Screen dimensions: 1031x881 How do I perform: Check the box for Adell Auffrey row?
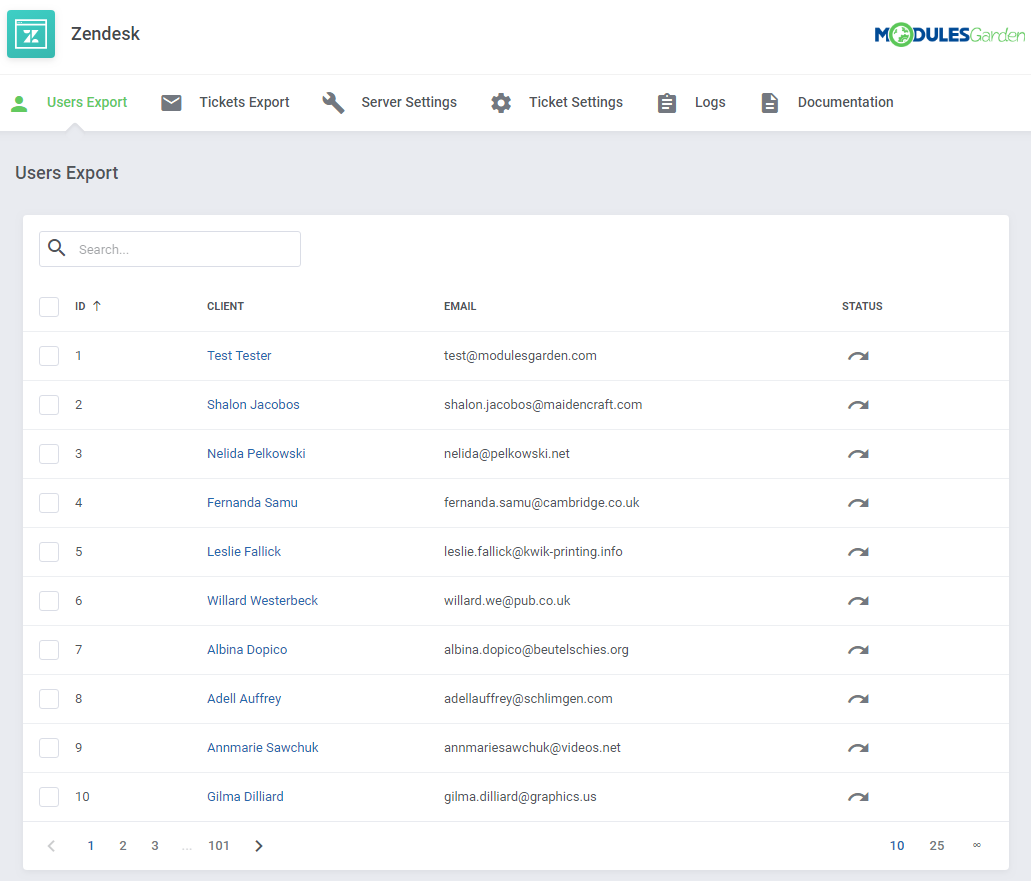click(49, 698)
